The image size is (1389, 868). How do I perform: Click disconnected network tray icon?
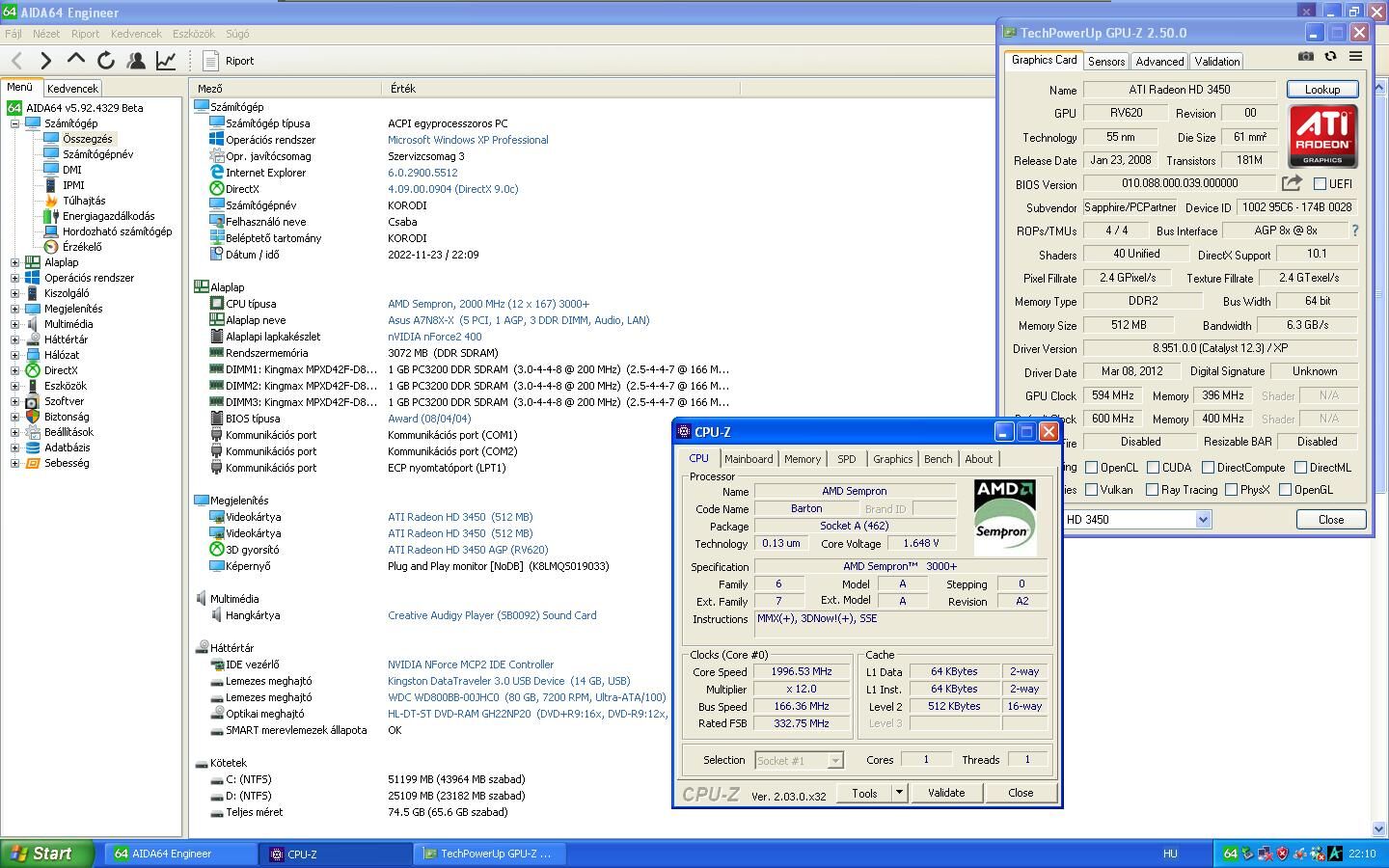pos(1265,854)
